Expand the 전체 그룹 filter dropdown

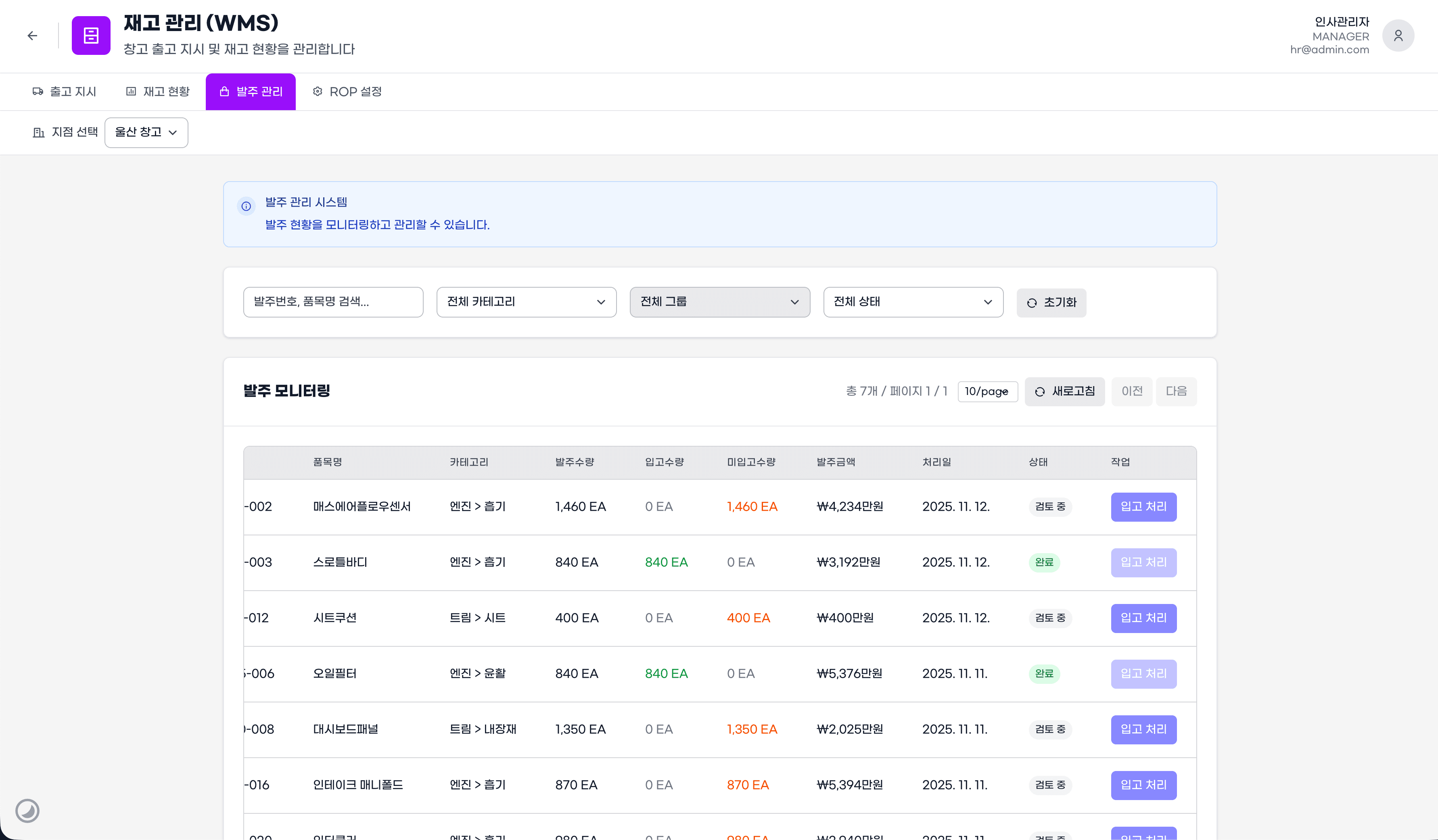[x=719, y=302]
